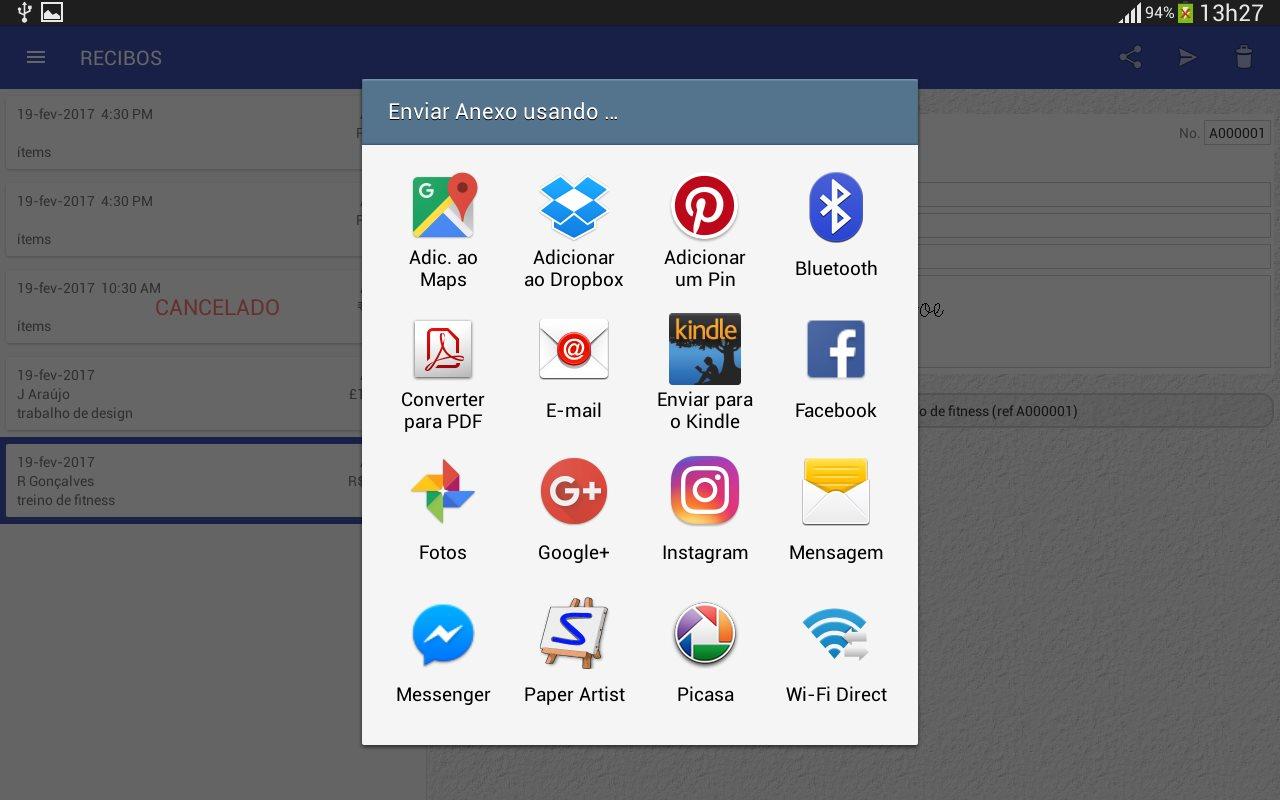Share the attachment using E-mail

[x=574, y=349]
